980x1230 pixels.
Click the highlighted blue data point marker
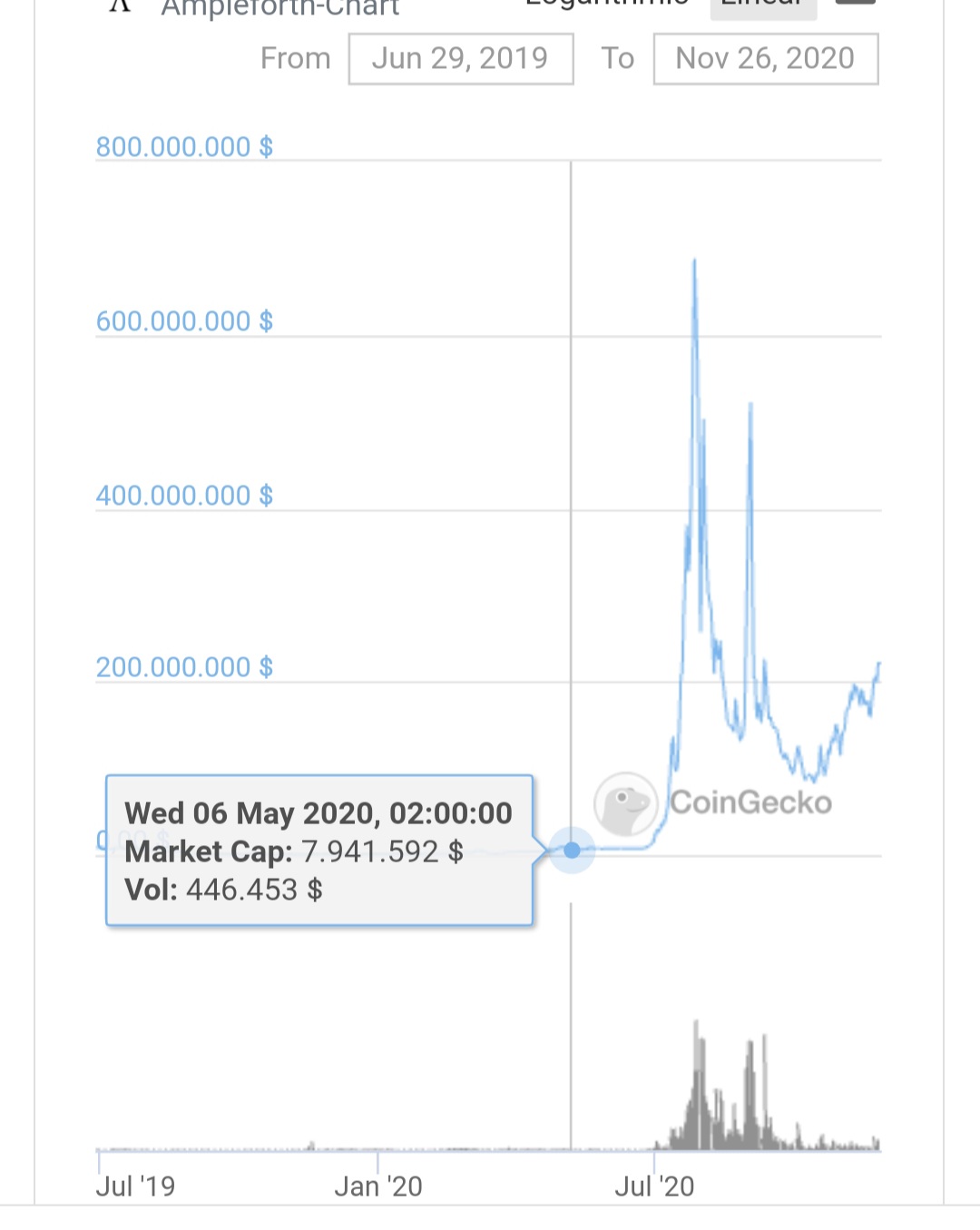[x=572, y=851]
